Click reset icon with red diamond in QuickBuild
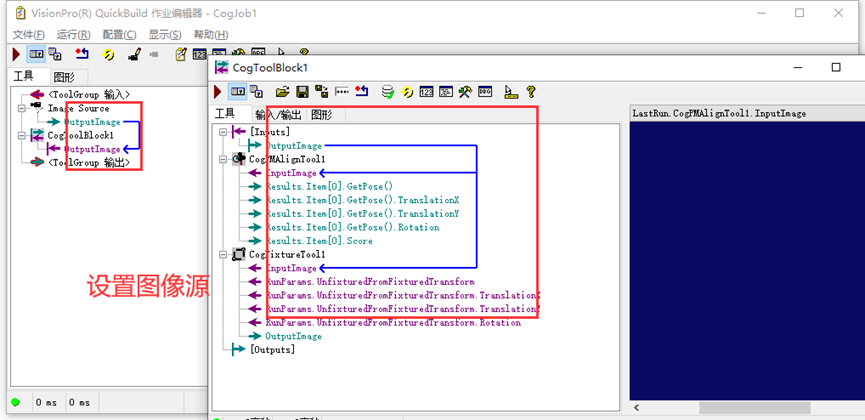This screenshot has width=865, height=420. (82, 54)
